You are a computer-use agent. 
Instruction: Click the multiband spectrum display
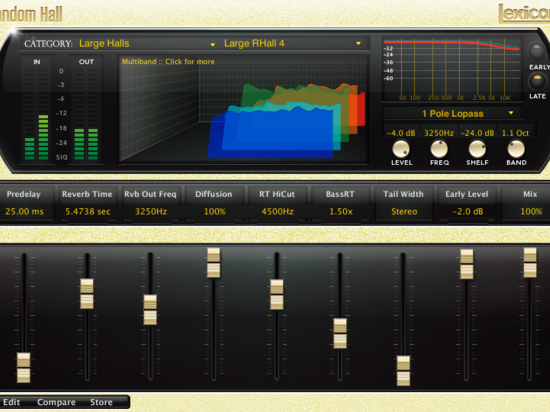[243, 109]
